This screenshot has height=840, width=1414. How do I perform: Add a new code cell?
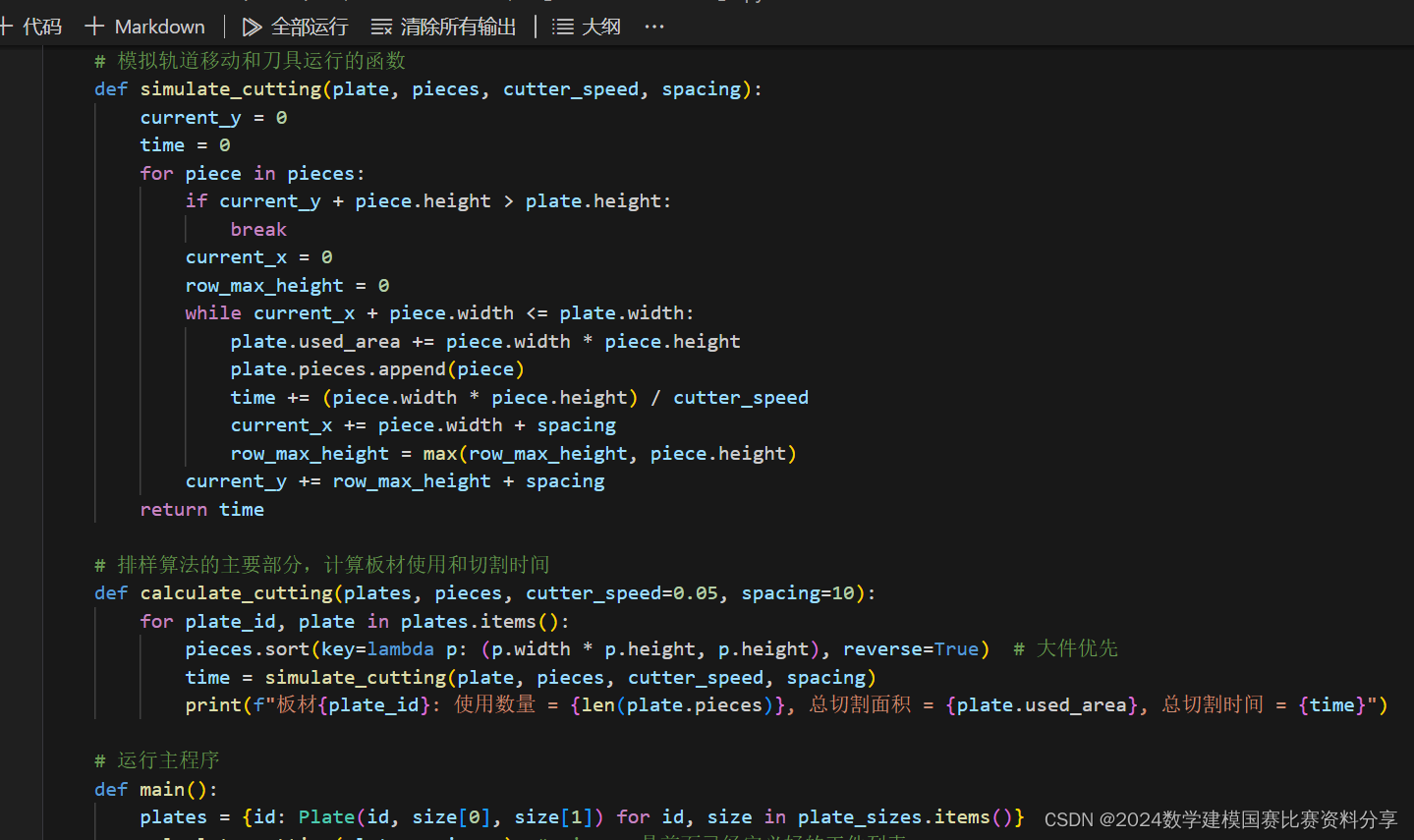(30, 27)
